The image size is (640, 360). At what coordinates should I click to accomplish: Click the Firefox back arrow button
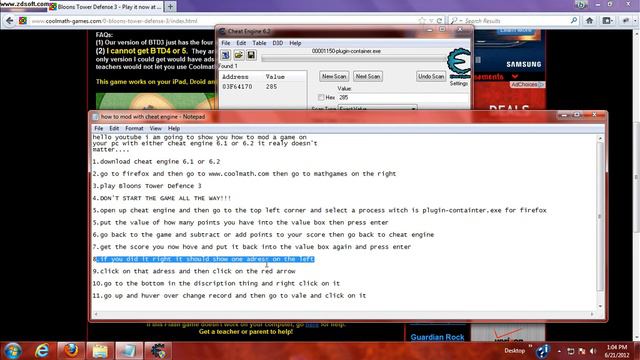(x=10, y=20)
